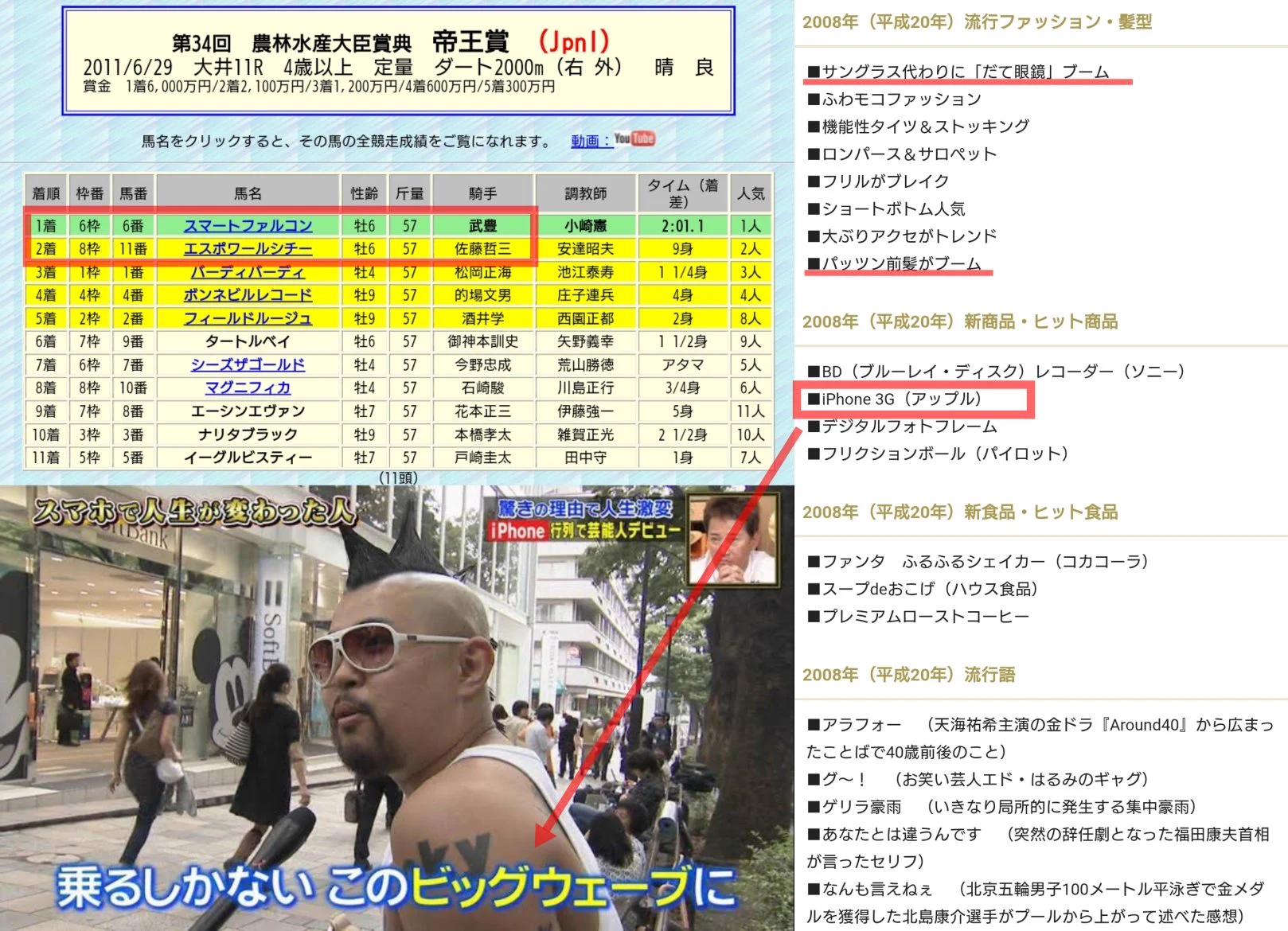Select horse name ナリタブラック
Screen dimensions: 1288x931
tap(248, 434)
